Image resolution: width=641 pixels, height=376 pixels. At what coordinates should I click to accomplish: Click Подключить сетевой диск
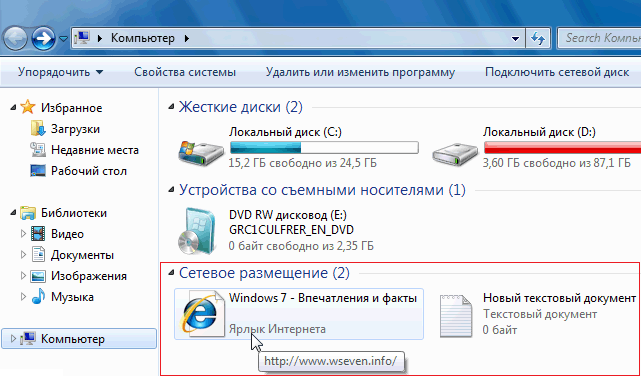click(x=557, y=72)
